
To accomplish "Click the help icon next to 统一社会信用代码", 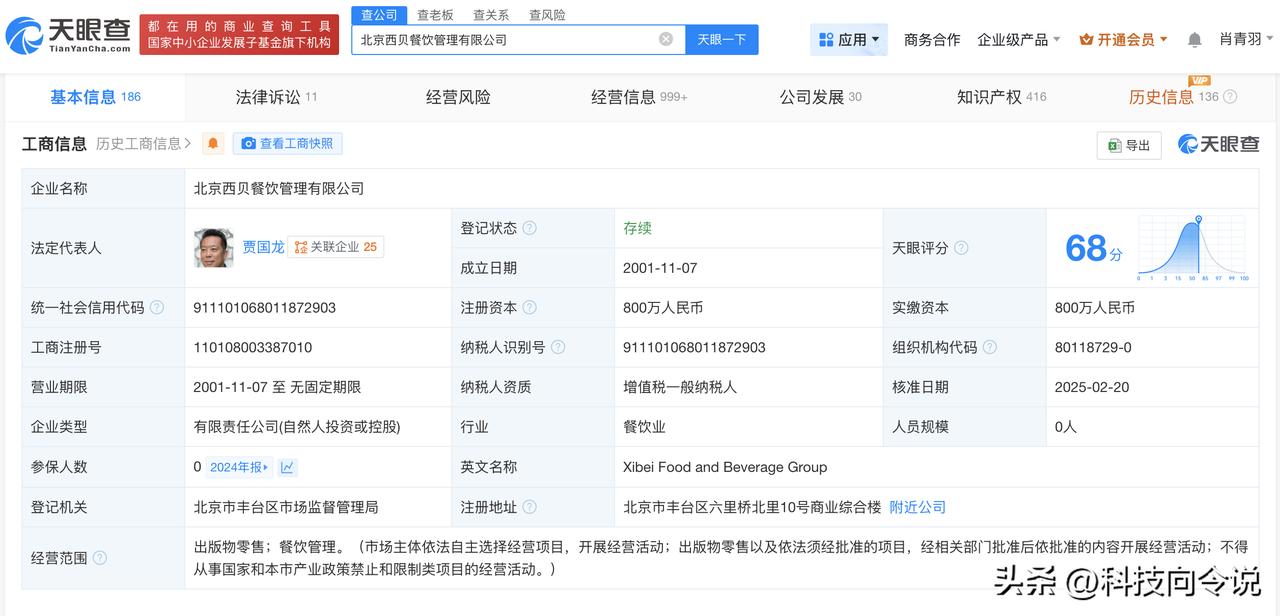I will pyautogui.click(x=157, y=308).
